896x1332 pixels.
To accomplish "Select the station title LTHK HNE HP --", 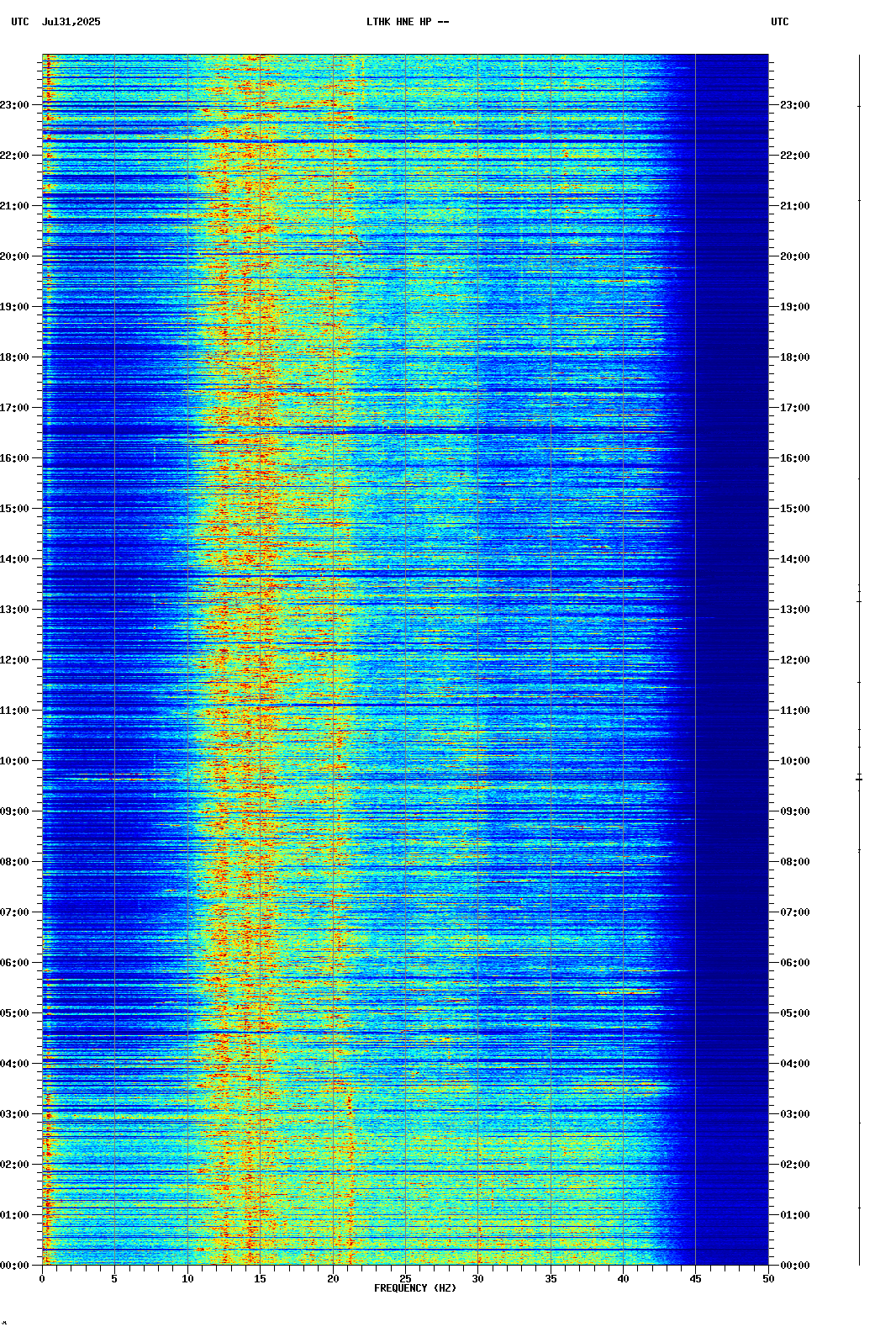I will tap(408, 22).
